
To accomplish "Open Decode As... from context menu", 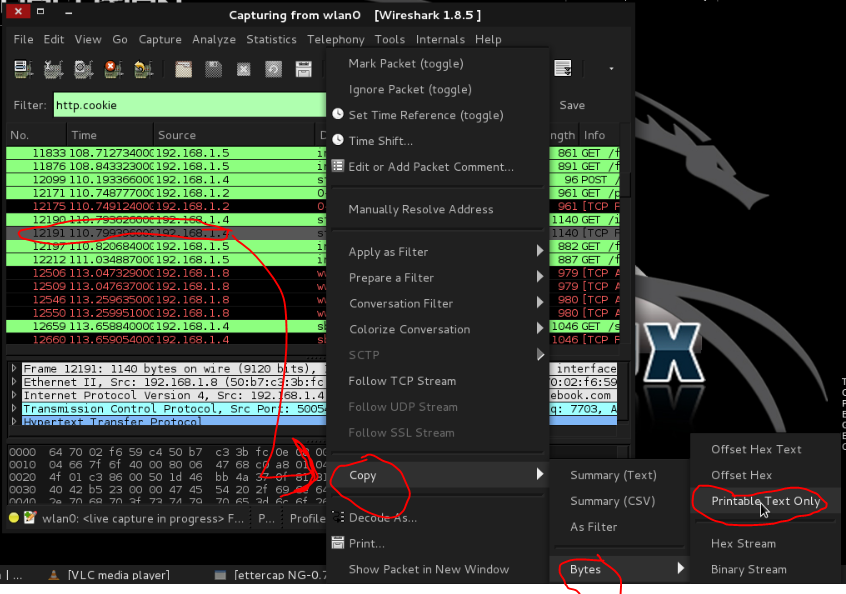I will coord(383,517).
